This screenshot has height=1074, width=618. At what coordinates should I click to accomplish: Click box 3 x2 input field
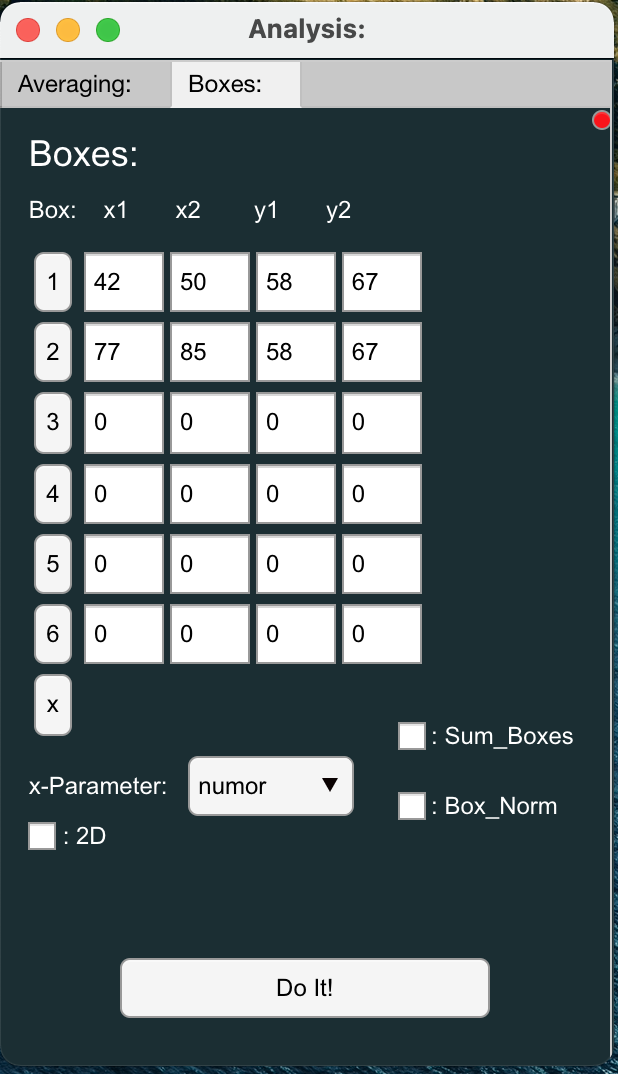tap(210, 423)
